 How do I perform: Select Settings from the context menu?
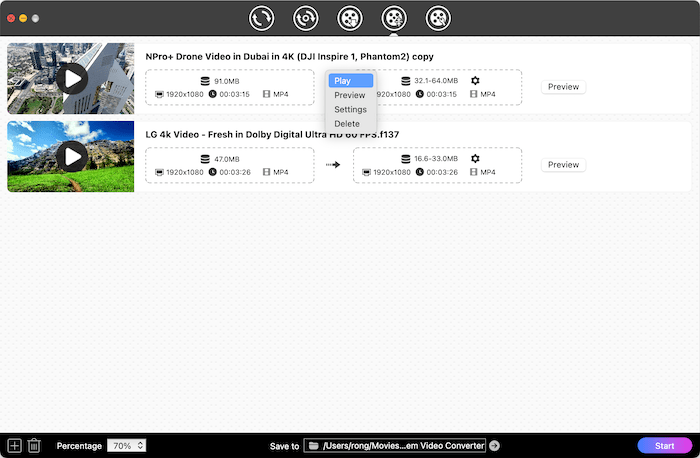tap(350, 109)
